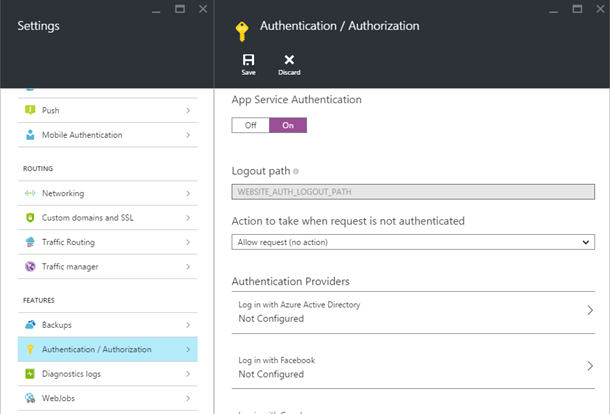Image resolution: width=610 pixels, height=414 pixels.
Task: Click the Networking arrows icon
Action: click(30, 193)
